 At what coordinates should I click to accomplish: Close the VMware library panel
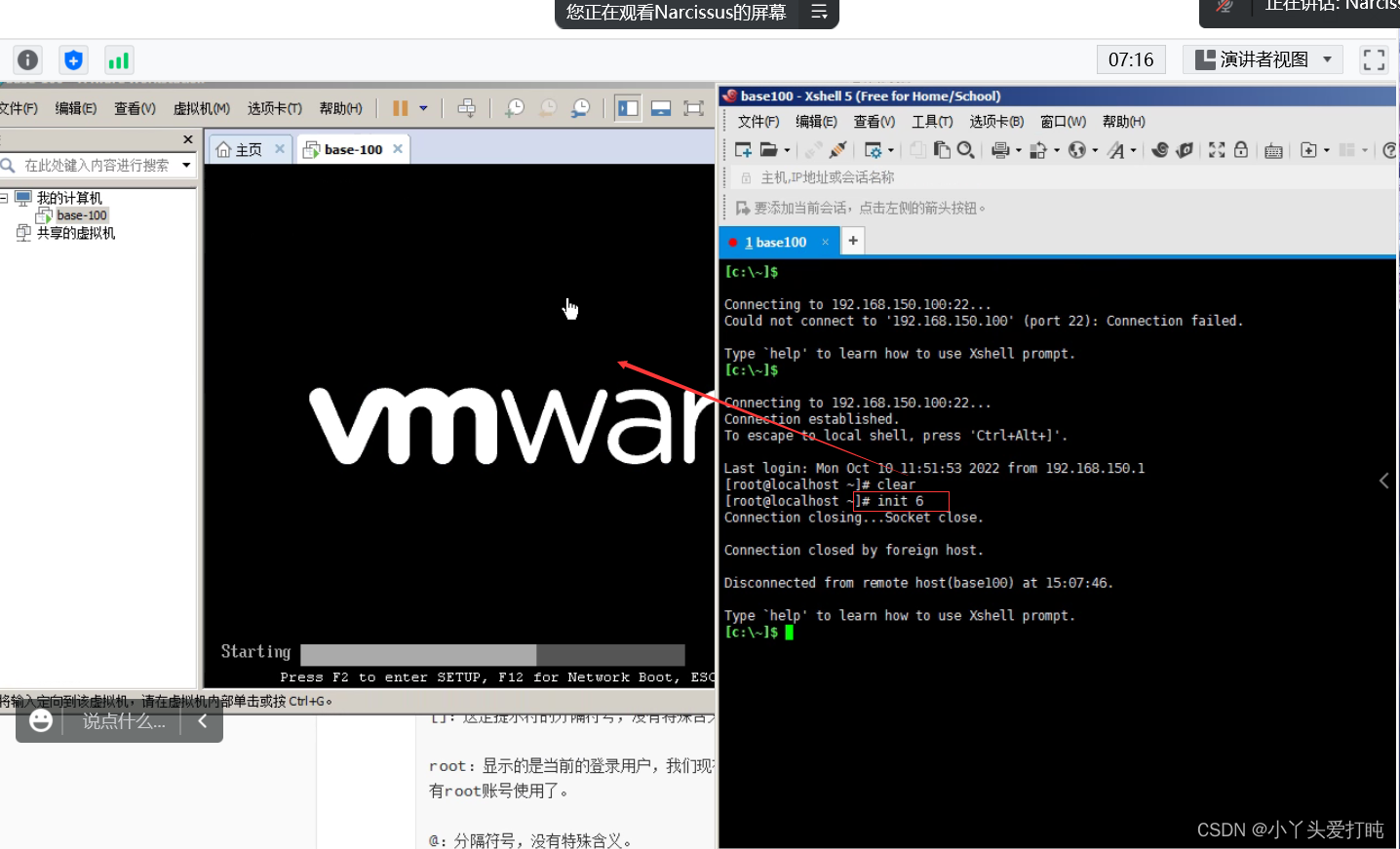[x=188, y=139]
